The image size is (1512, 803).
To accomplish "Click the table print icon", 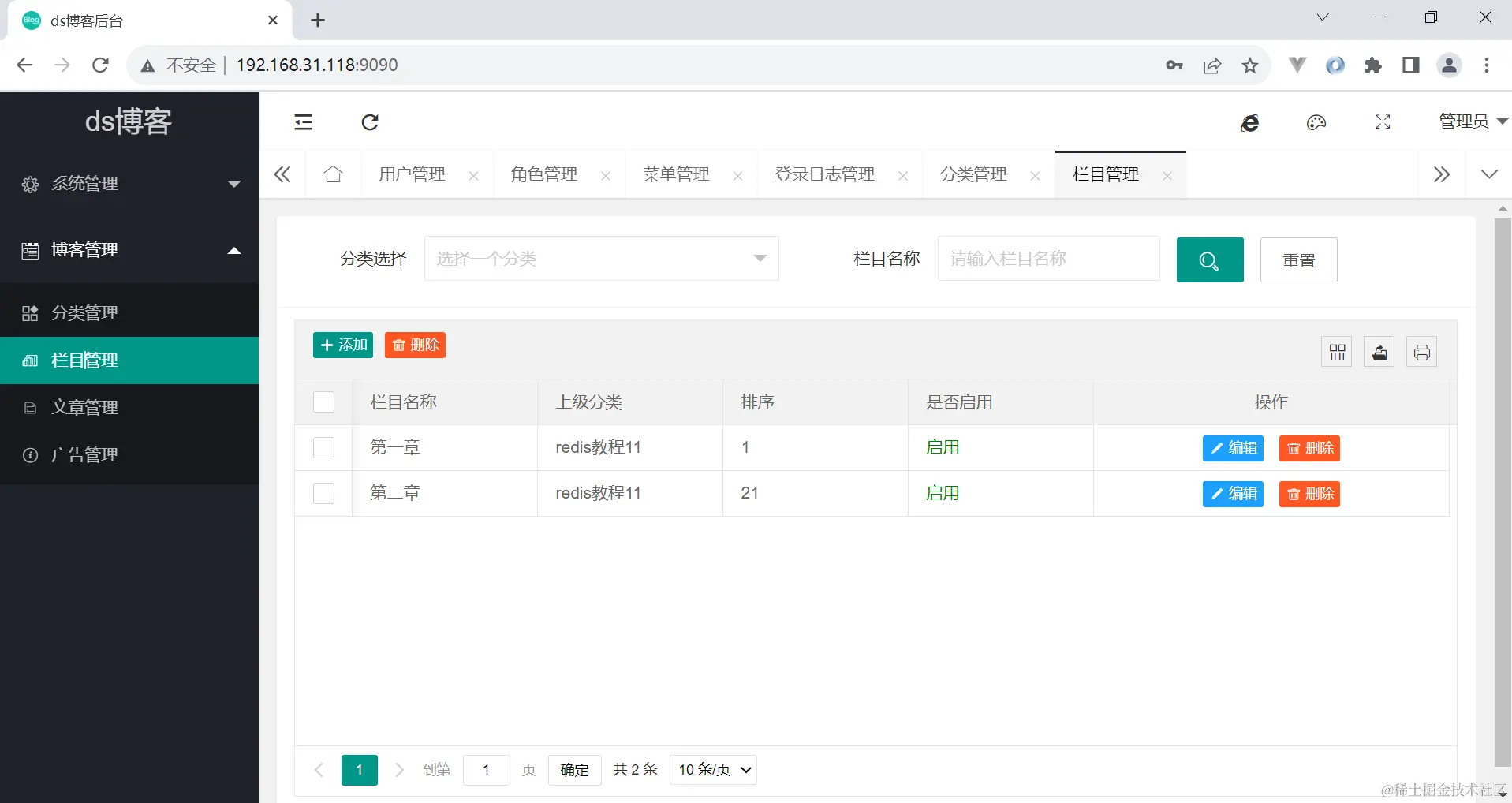I will tap(1422, 352).
